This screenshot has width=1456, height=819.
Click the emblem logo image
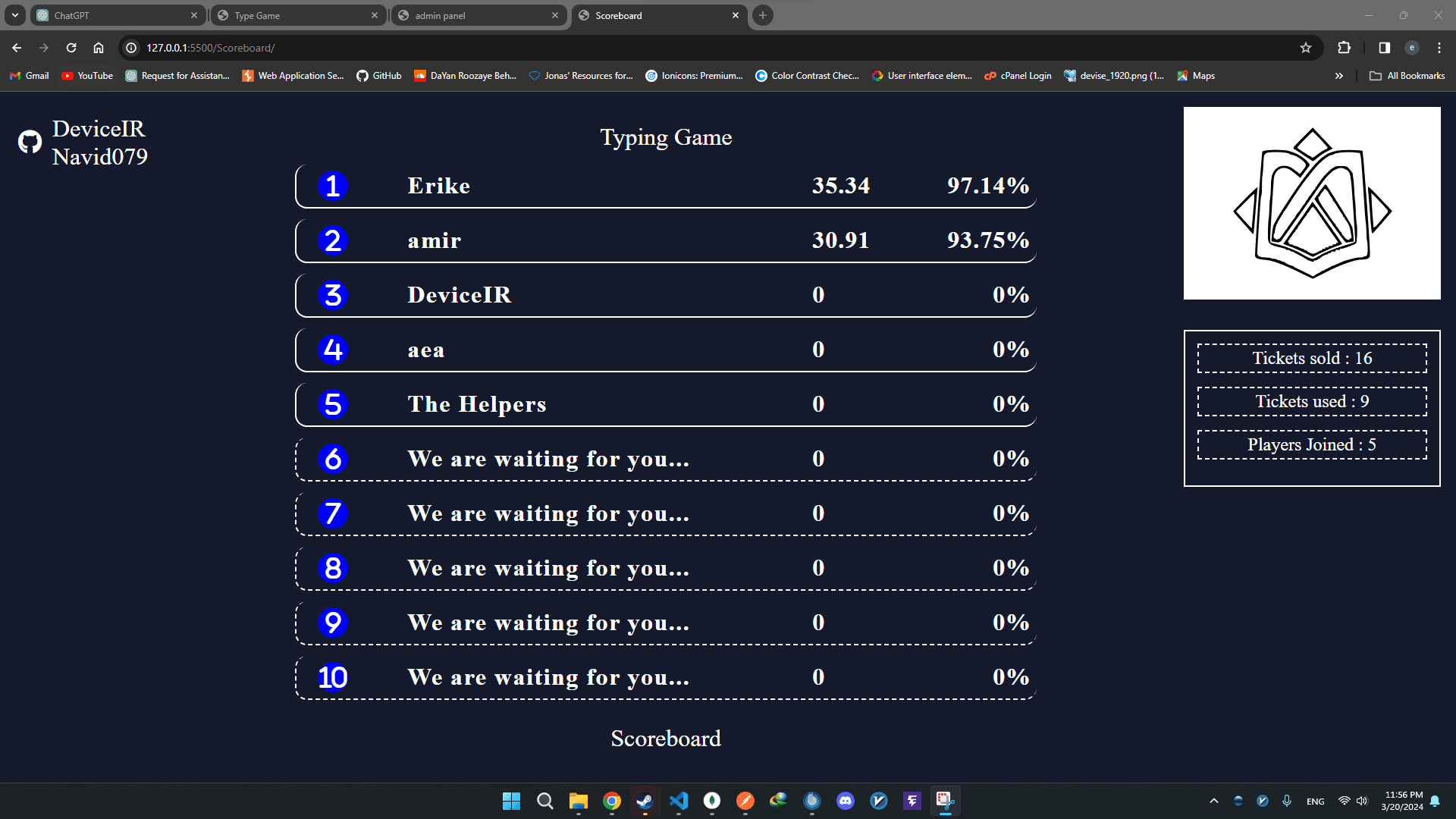[x=1312, y=203]
